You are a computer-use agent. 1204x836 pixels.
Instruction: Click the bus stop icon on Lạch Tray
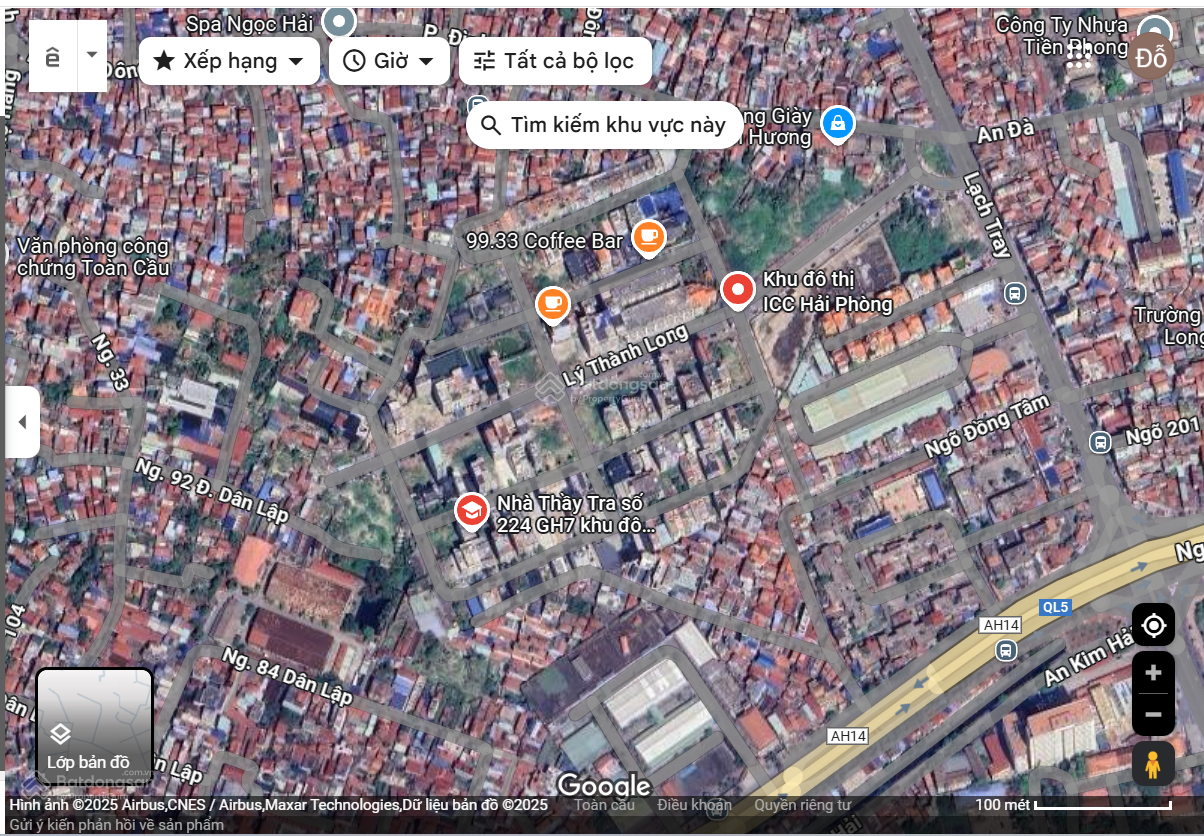point(1014,294)
